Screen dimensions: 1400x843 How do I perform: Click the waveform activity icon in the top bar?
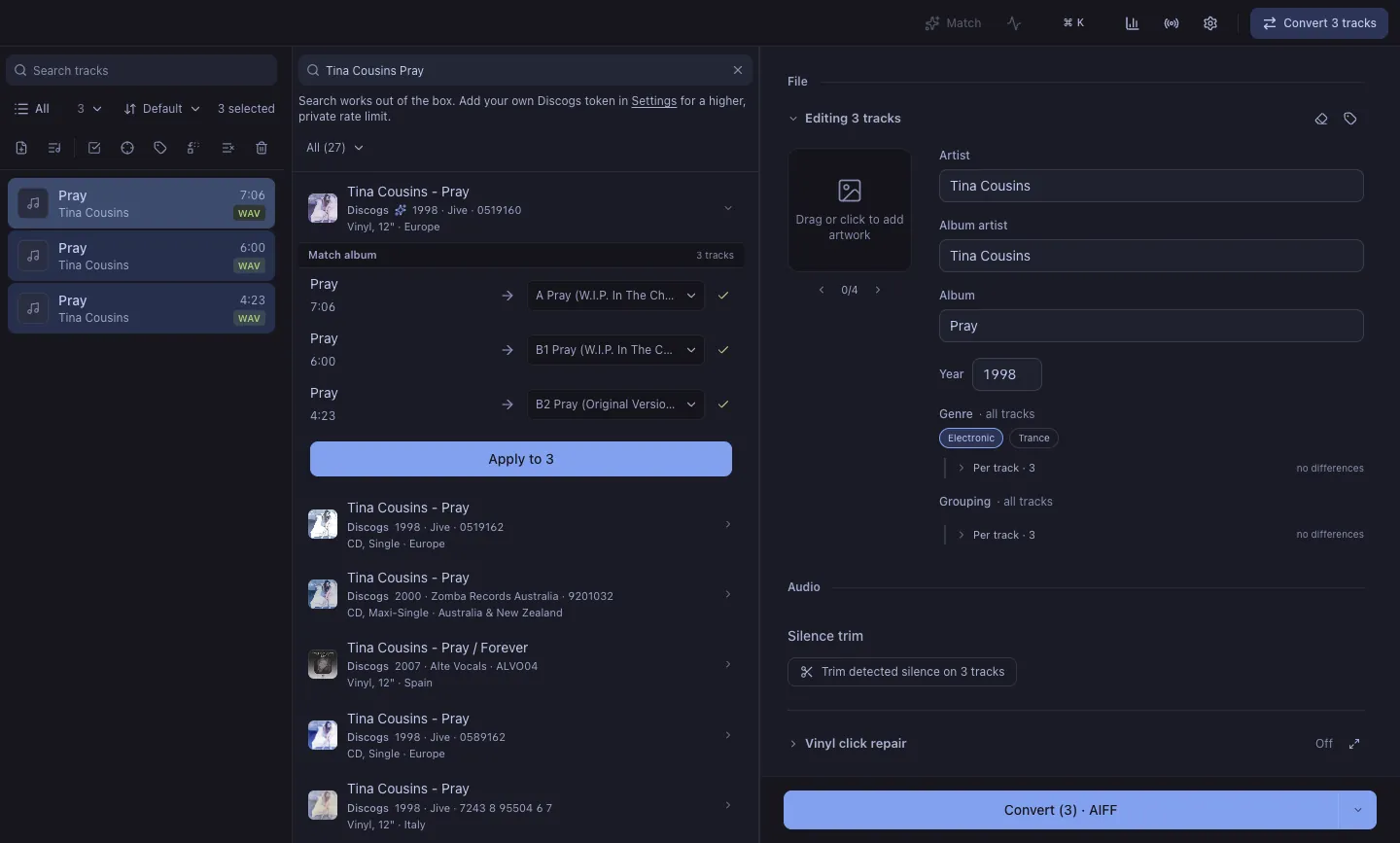pyautogui.click(x=1014, y=23)
